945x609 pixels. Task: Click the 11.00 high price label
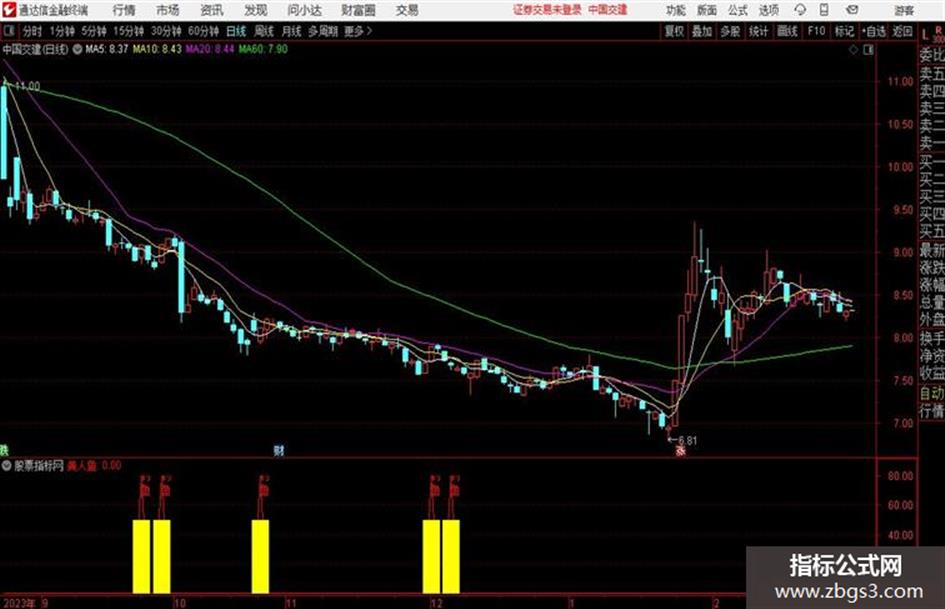click(27, 86)
